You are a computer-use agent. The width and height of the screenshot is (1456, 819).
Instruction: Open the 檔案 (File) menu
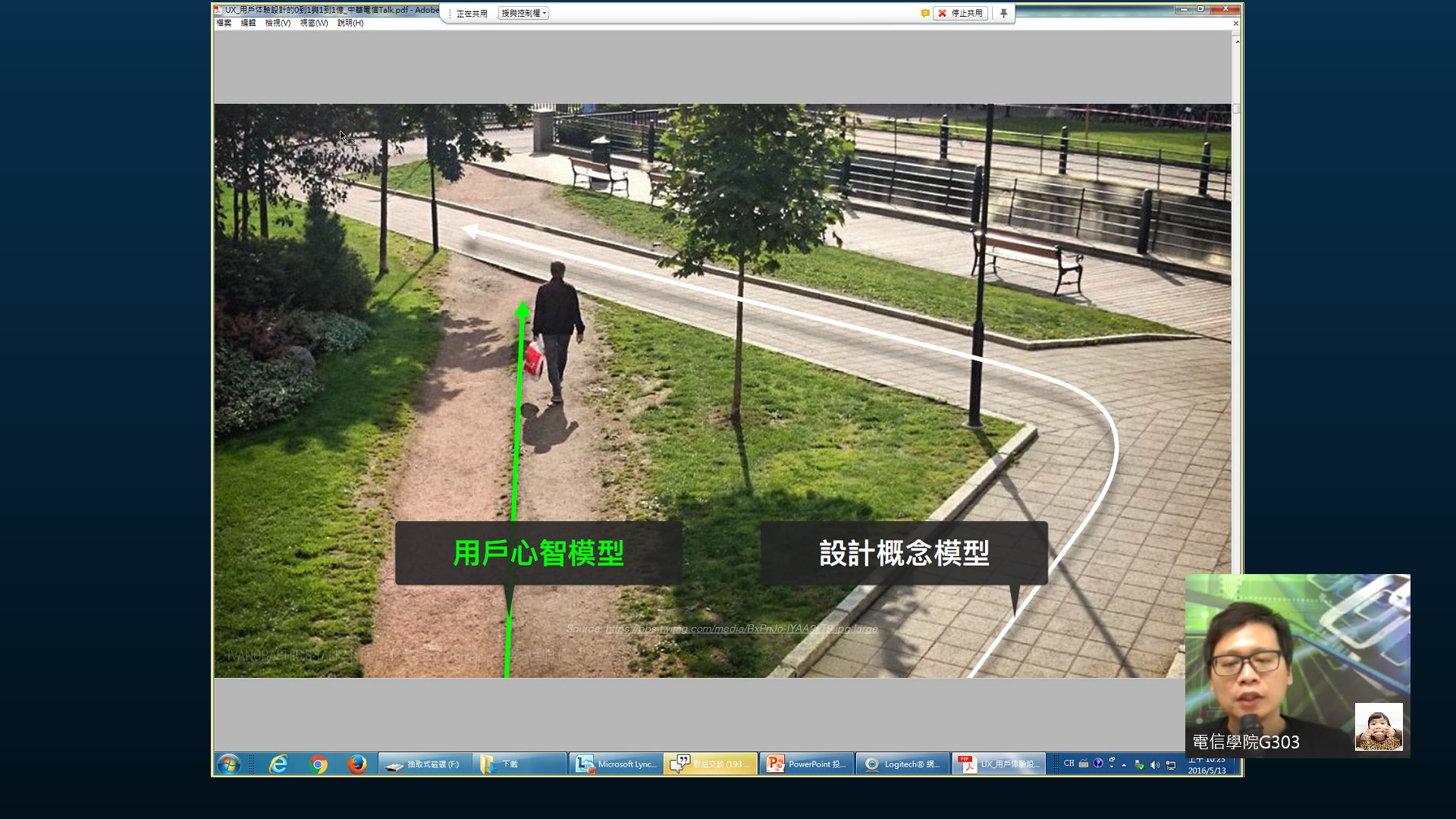point(224,23)
